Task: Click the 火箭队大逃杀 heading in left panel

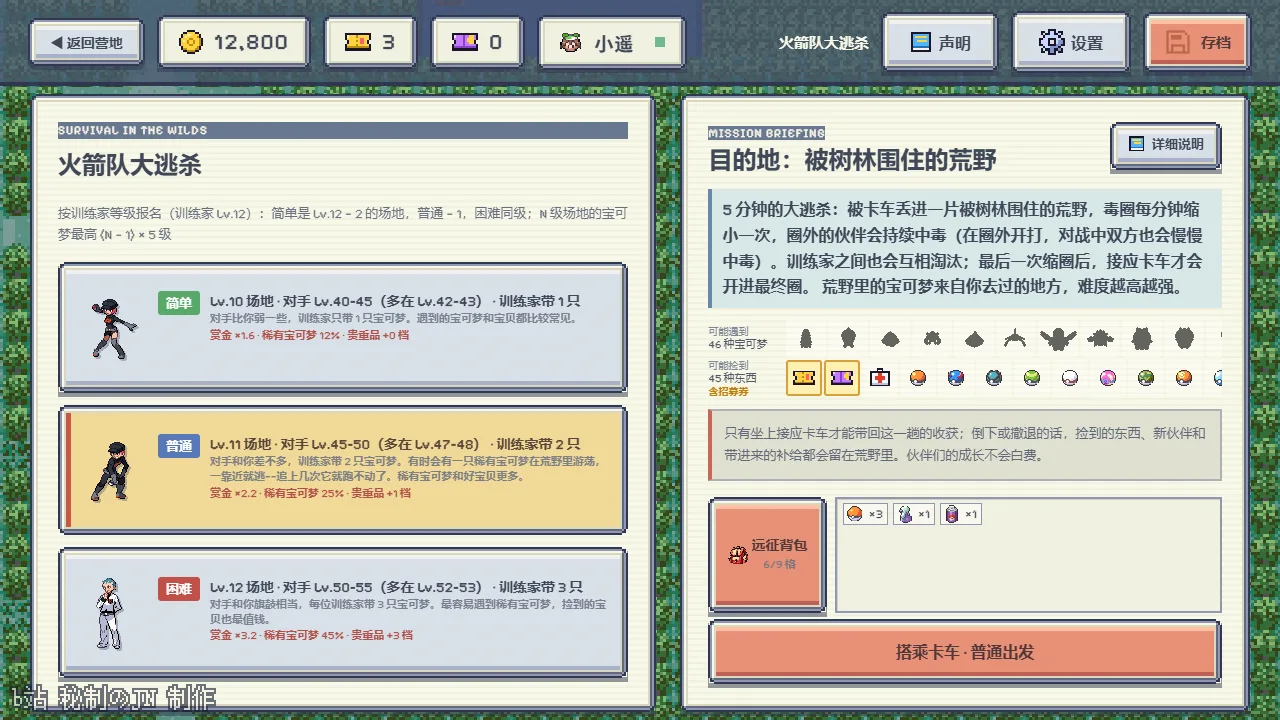Action: coord(130,165)
